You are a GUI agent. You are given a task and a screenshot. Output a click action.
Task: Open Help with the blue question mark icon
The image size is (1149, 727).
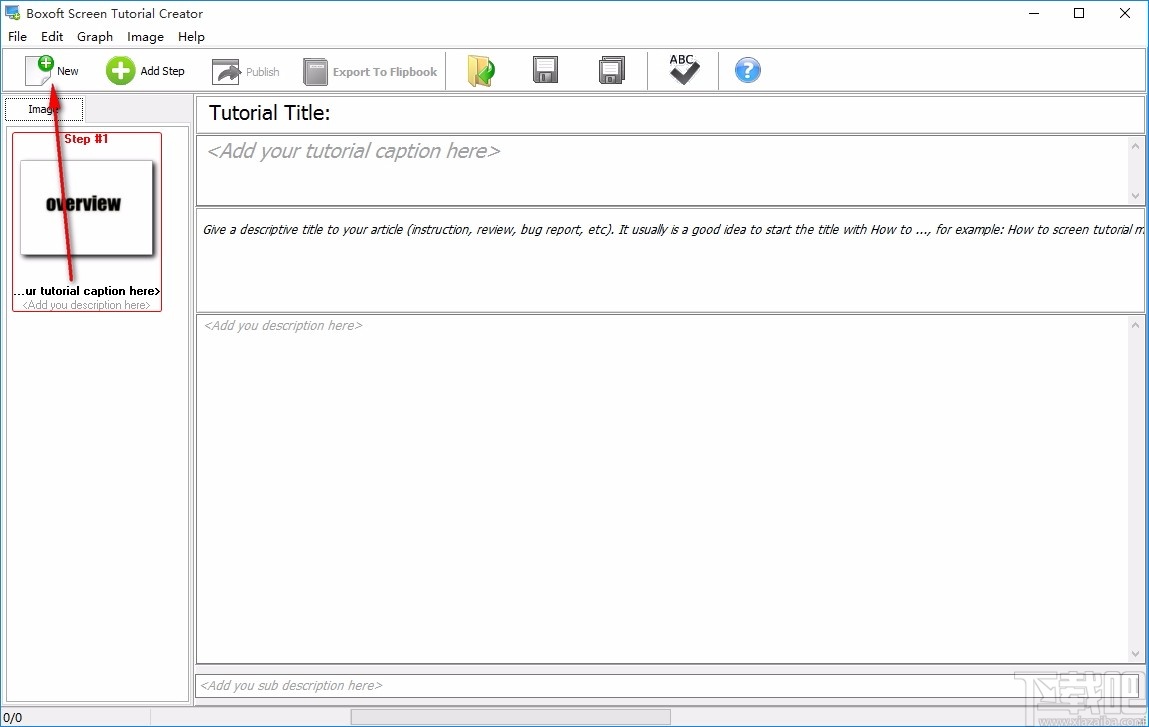(x=748, y=70)
